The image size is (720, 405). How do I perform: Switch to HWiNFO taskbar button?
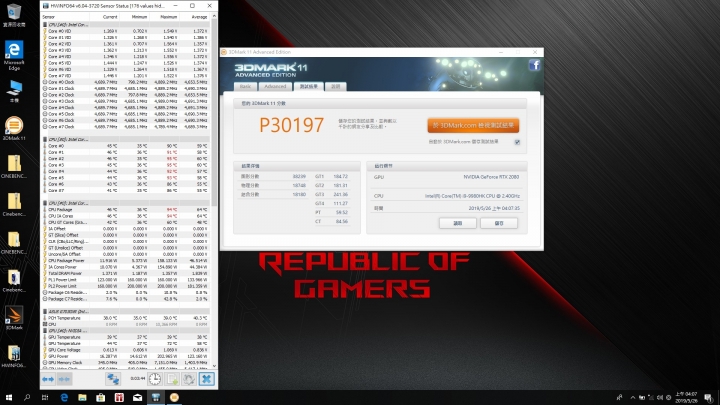click(156, 398)
